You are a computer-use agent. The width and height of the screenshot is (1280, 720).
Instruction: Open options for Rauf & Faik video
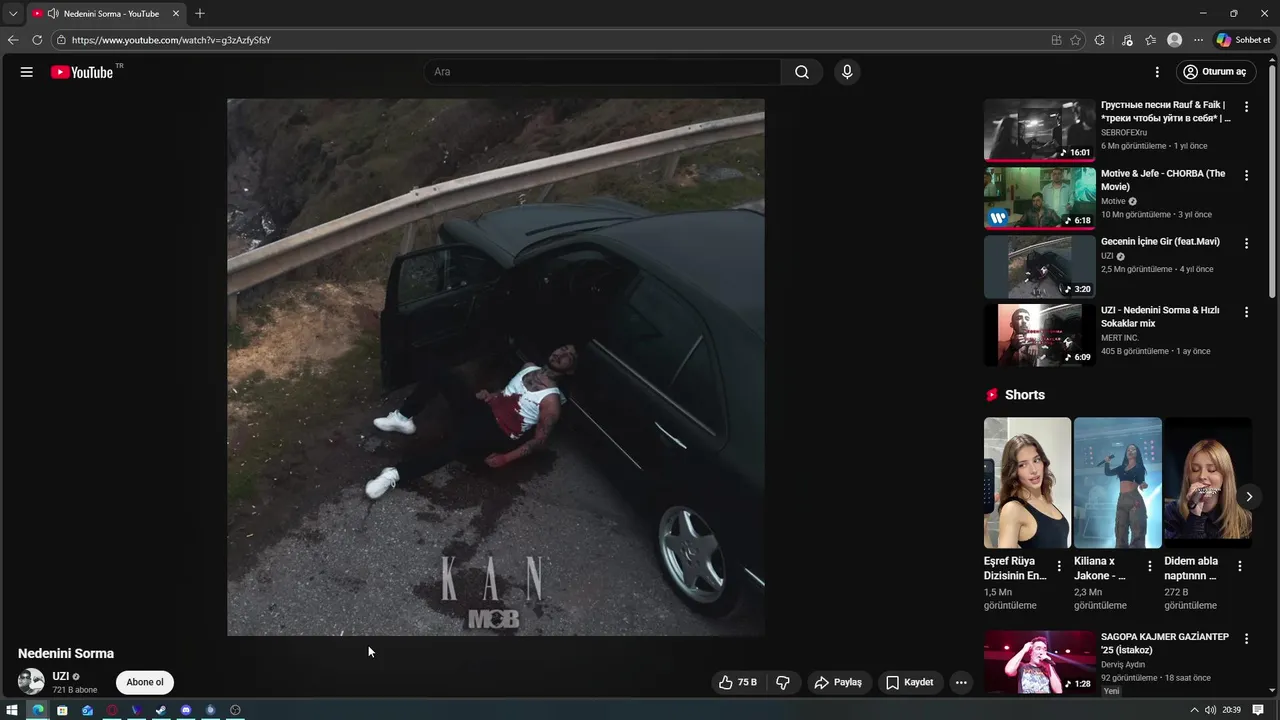(1246, 106)
